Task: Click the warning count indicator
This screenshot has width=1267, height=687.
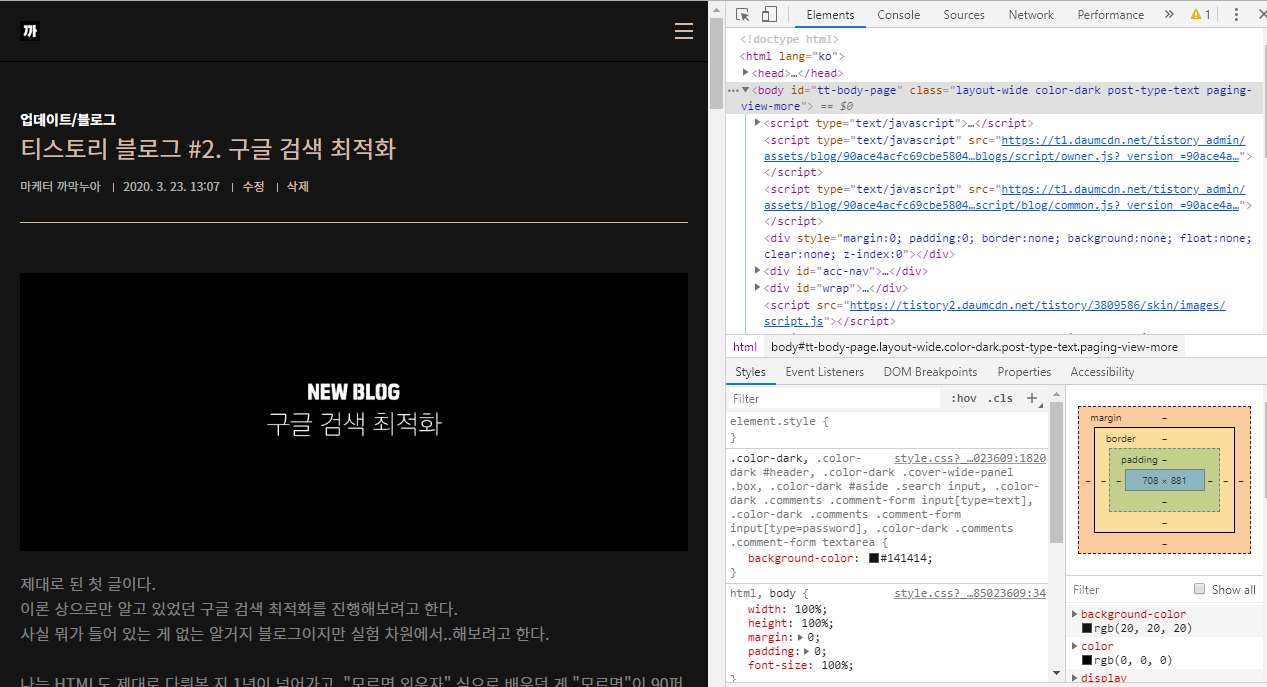Action: (x=1200, y=14)
